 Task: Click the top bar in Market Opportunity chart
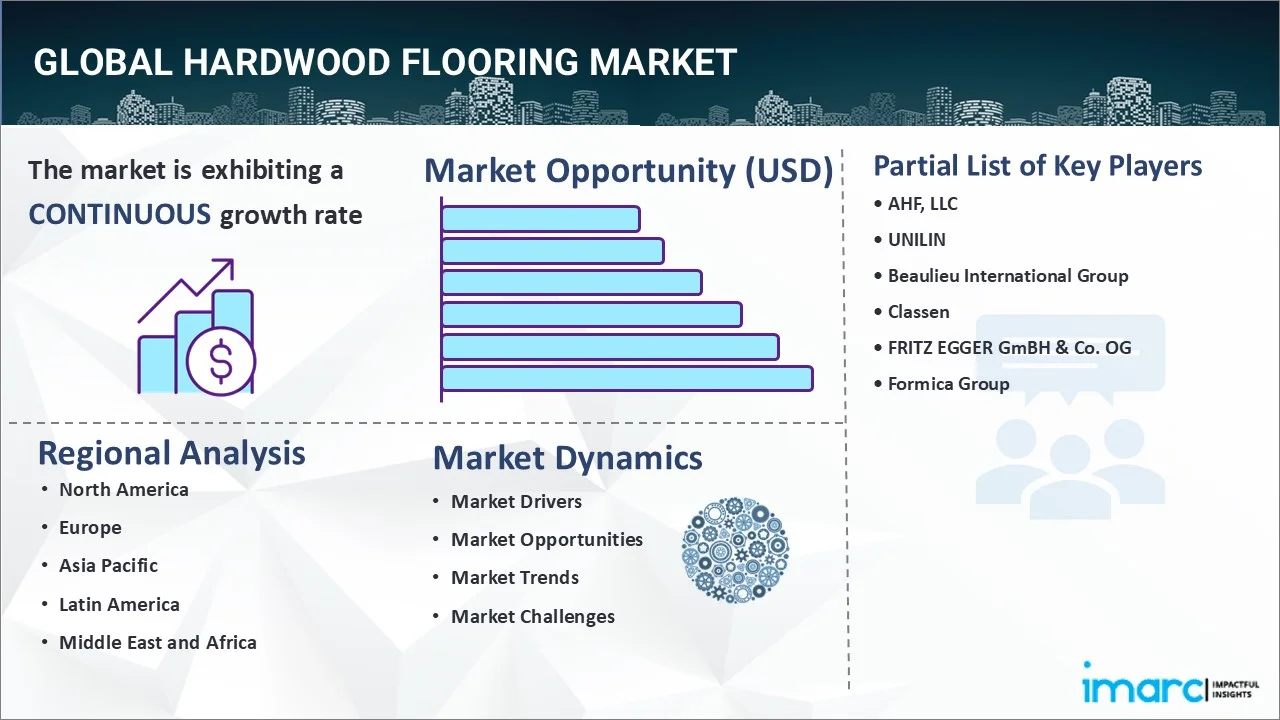540,219
